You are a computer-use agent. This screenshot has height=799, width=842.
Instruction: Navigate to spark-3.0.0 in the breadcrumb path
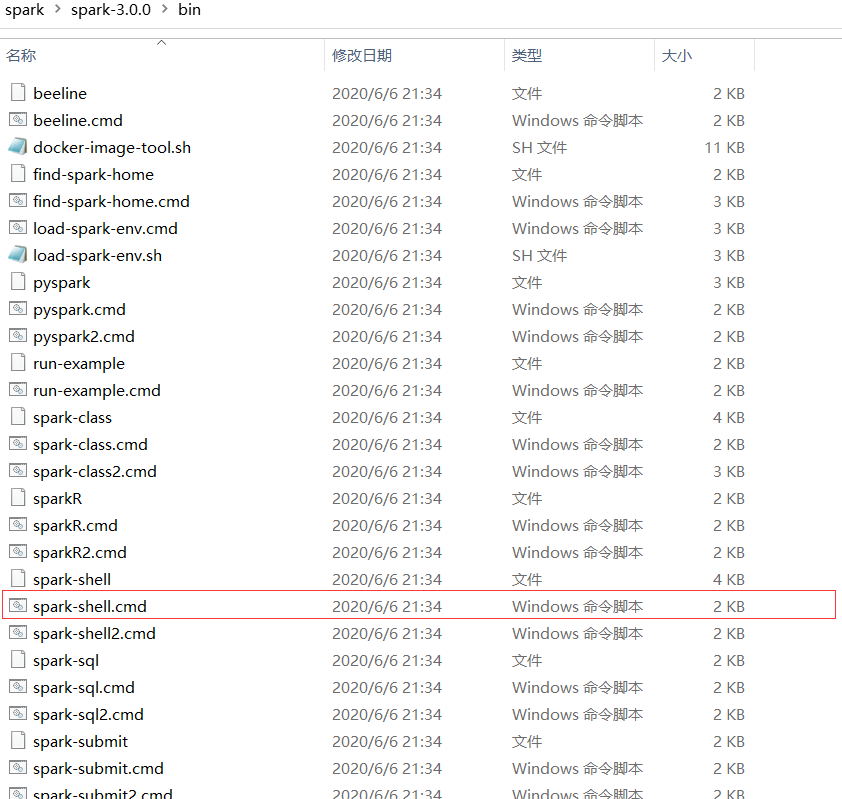point(111,10)
